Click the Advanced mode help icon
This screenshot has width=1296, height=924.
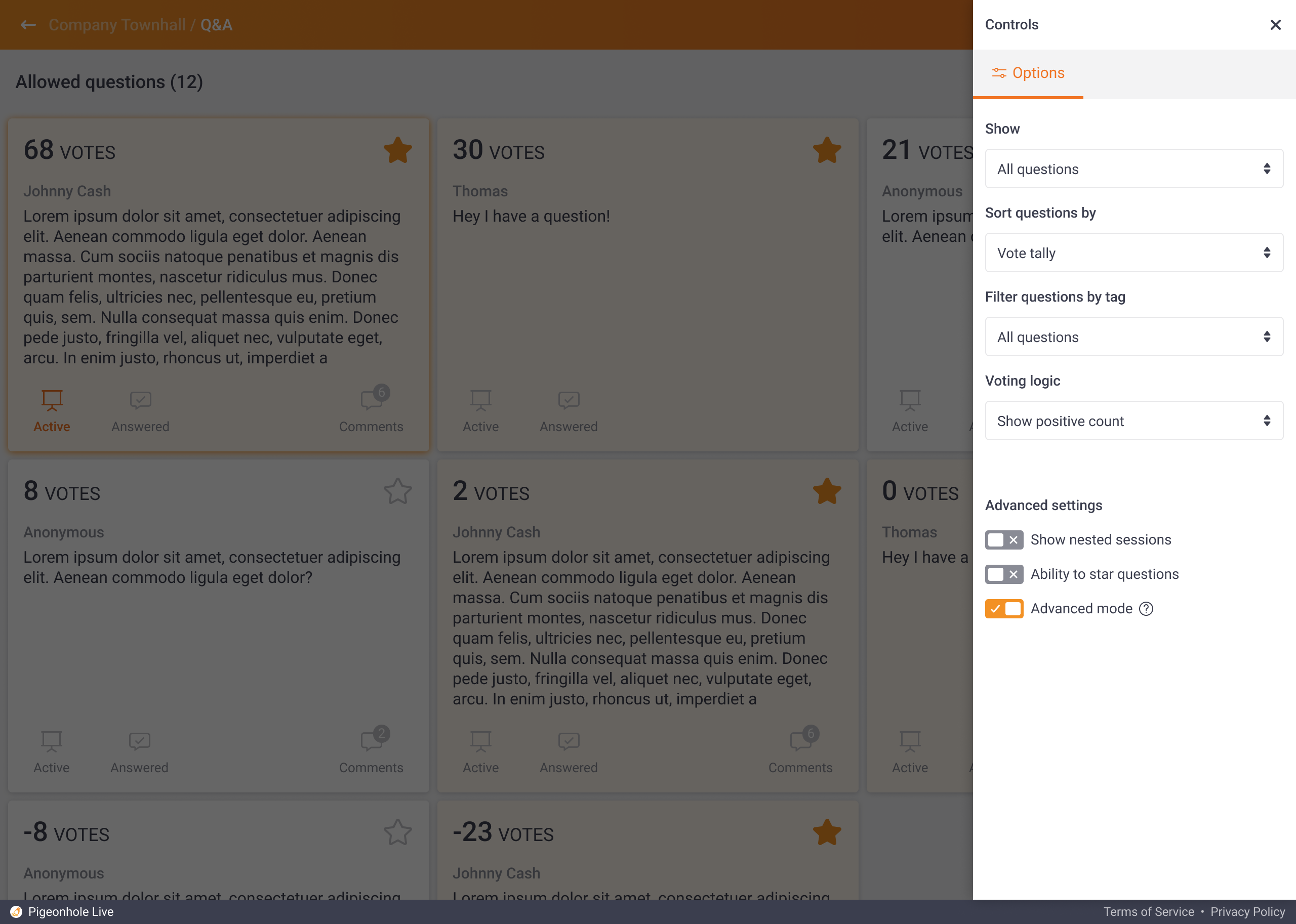point(1146,609)
